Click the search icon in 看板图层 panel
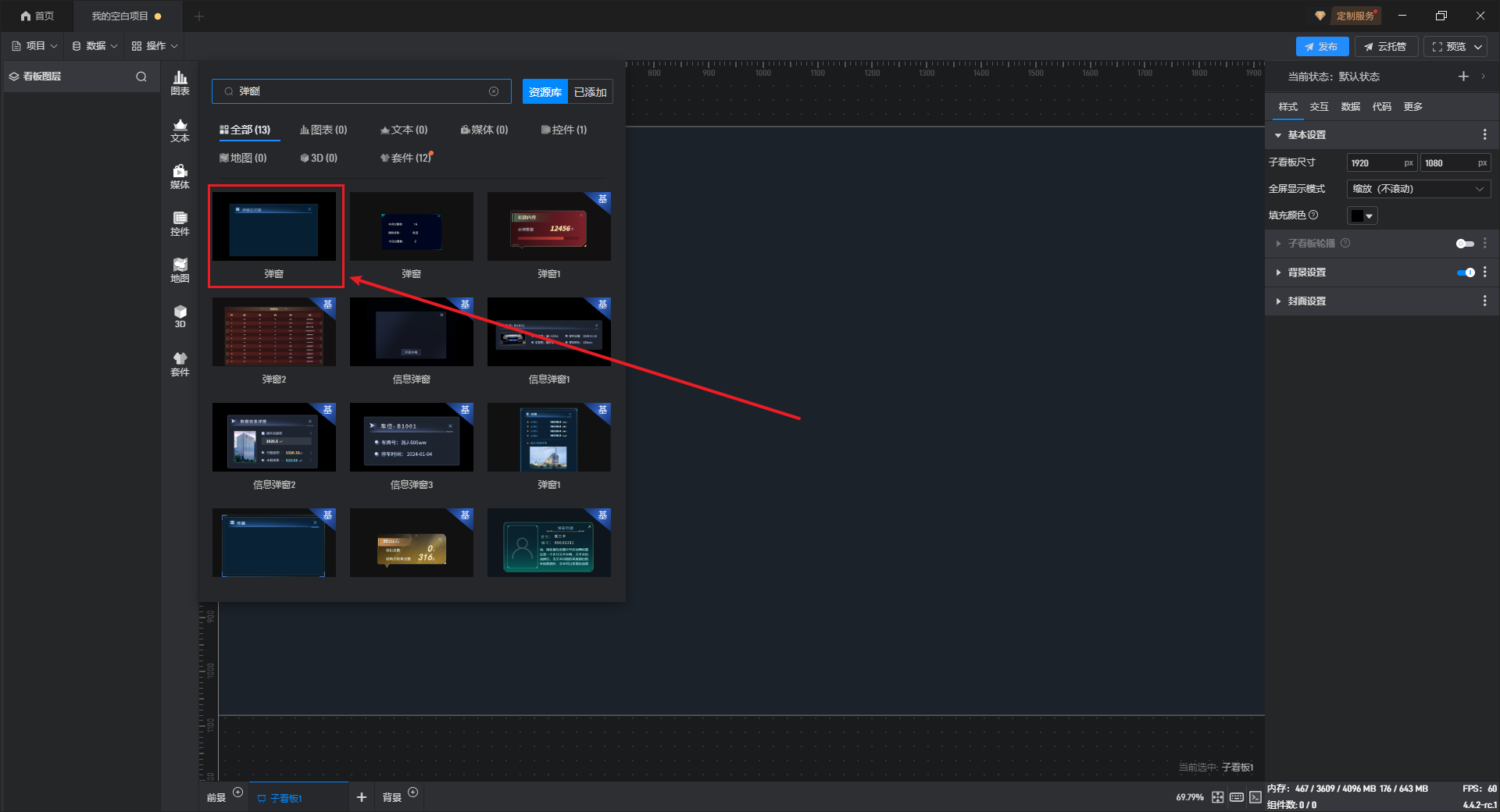This screenshot has width=1500, height=812. click(x=141, y=77)
